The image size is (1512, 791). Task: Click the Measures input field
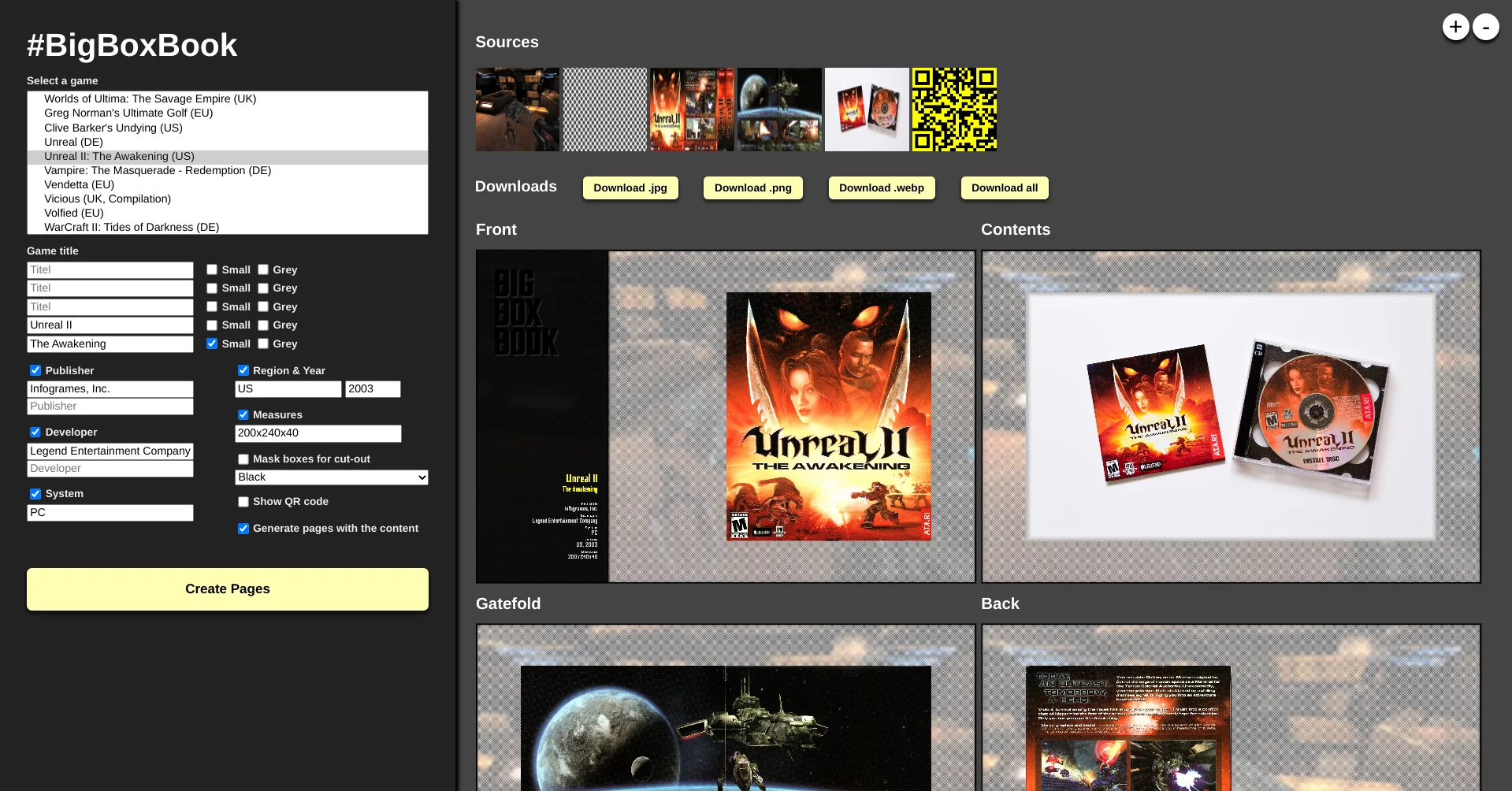(318, 433)
